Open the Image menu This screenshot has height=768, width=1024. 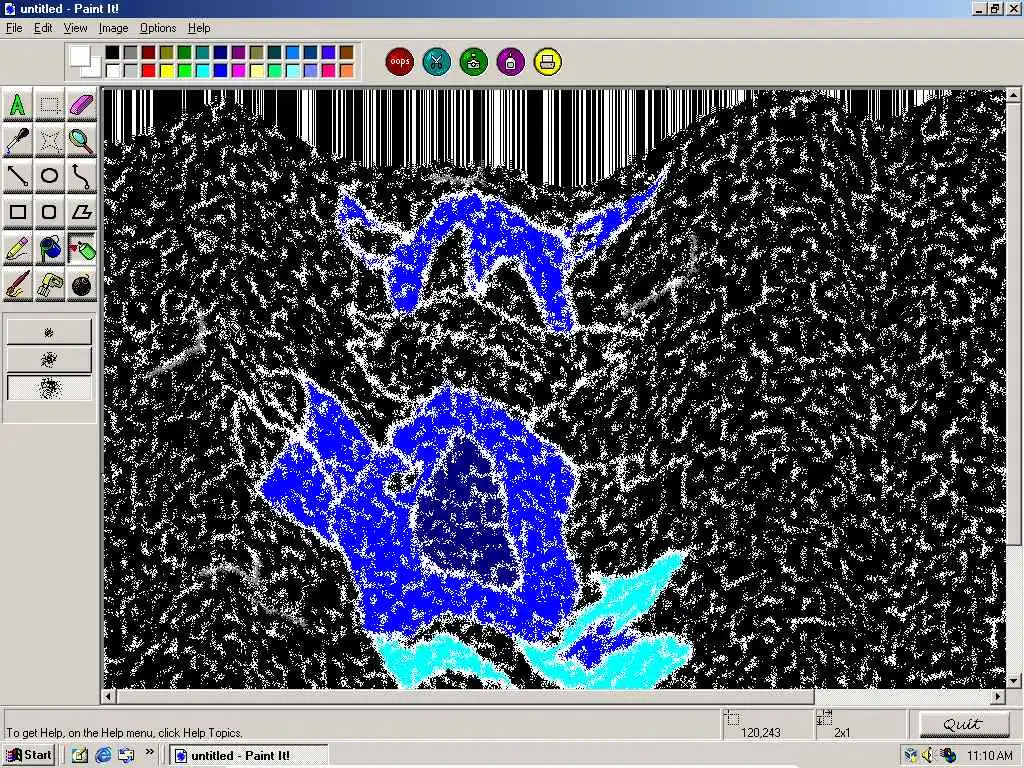coord(114,28)
